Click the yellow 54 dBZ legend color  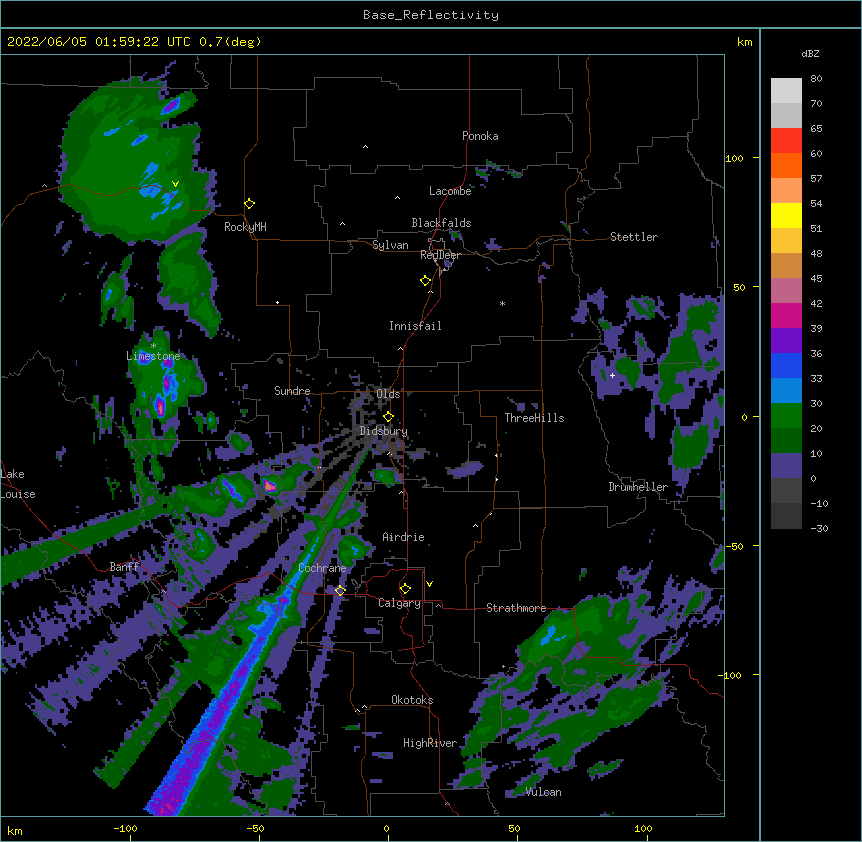pyautogui.click(x=786, y=215)
